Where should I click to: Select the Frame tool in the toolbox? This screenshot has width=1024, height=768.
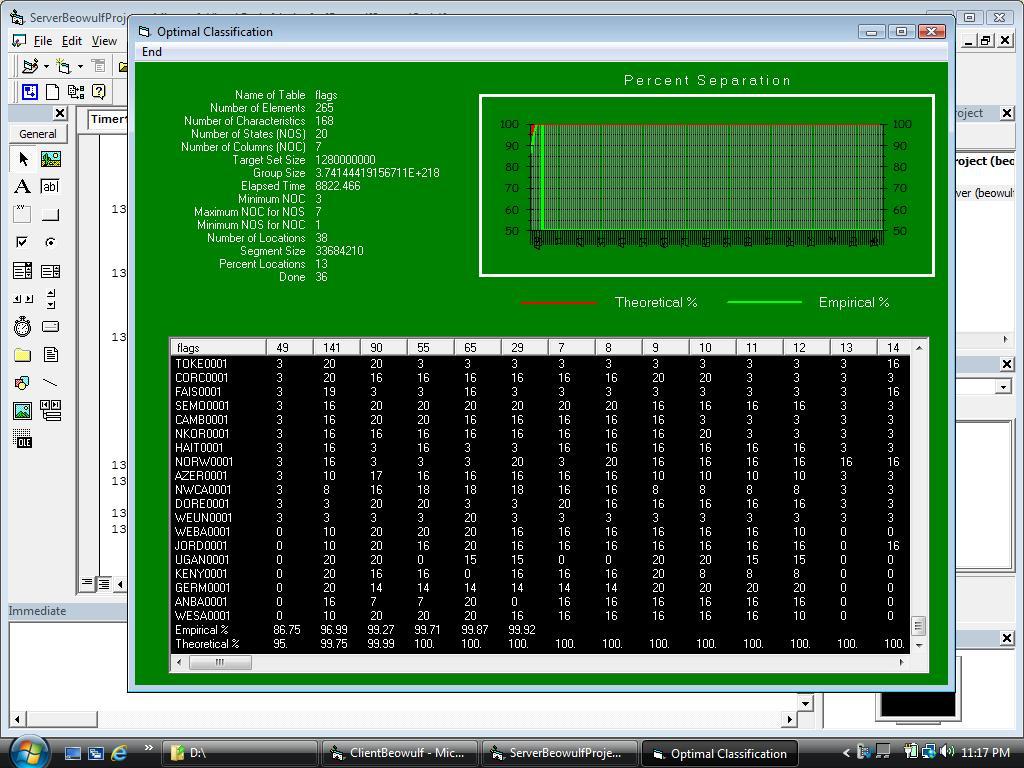click(23, 214)
